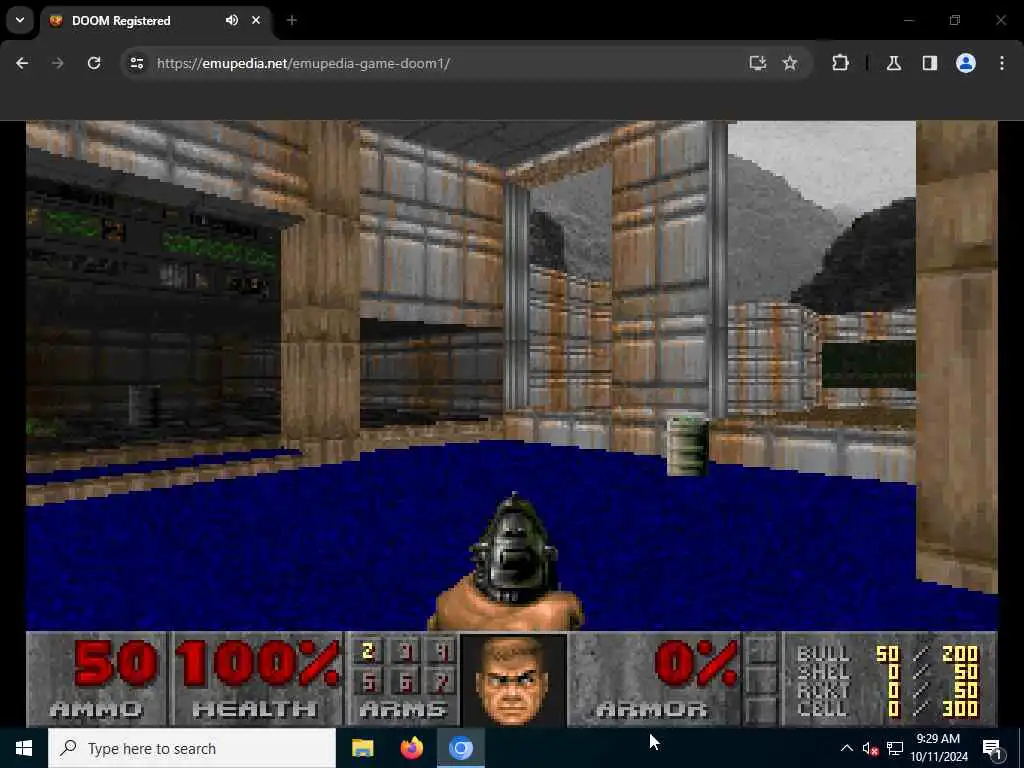
Task: Click the BULL ammo row label
Action: pos(823,653)
